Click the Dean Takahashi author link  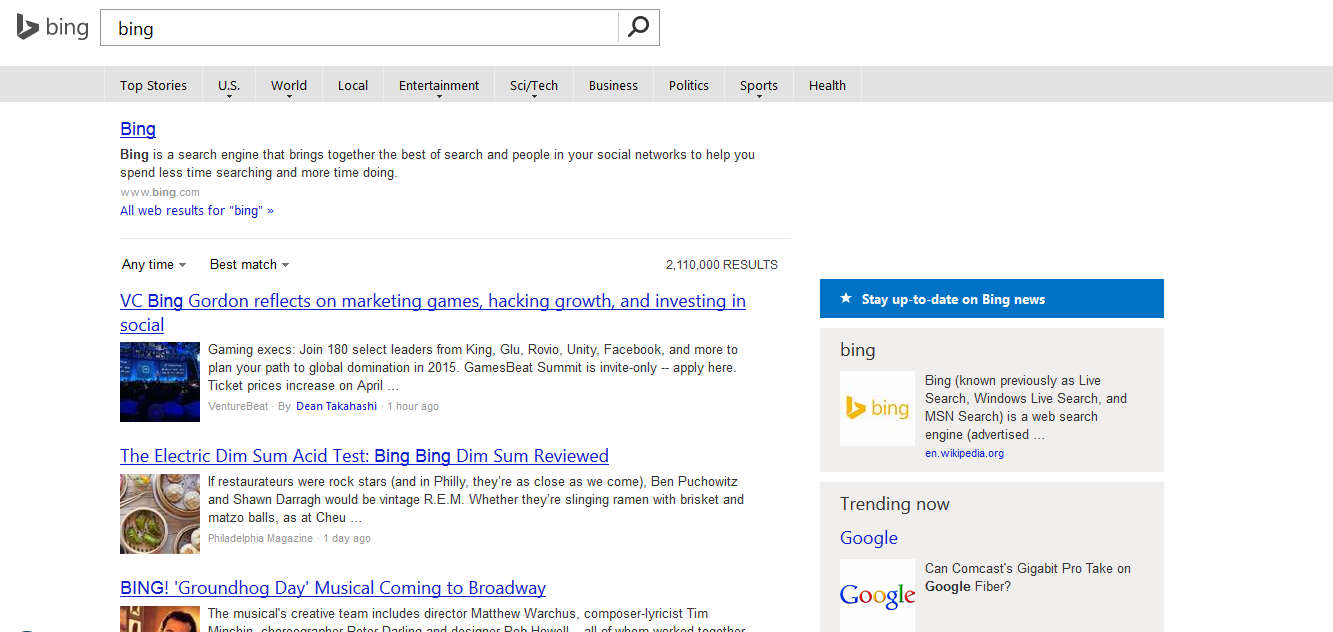tap(336, 406)
